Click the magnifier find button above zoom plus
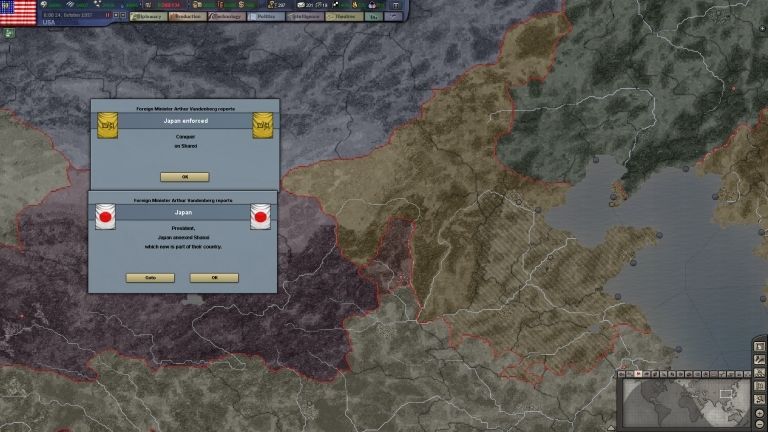Viewport: 768px width, 432px height. [760, 399]
